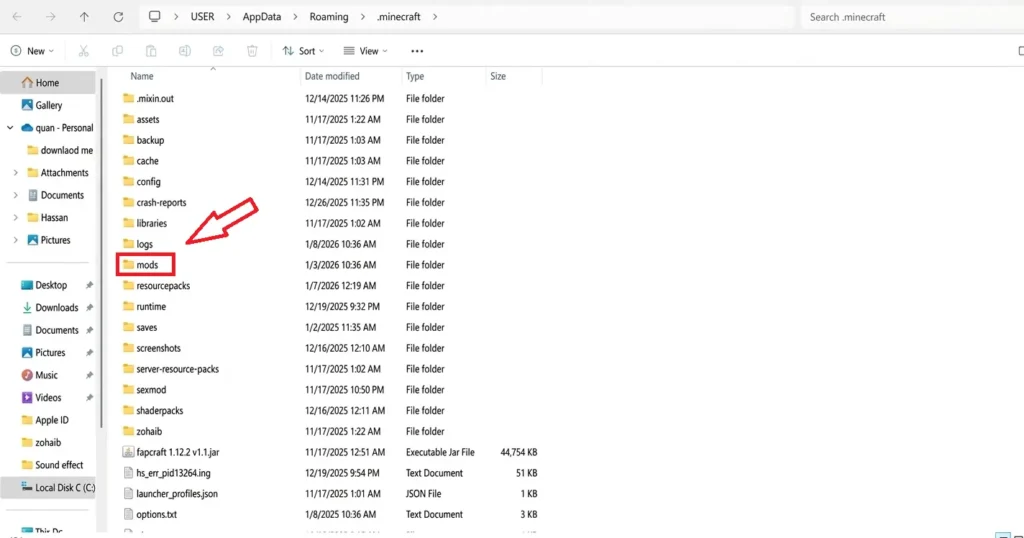Select the server-resource-packs folder

[171, 369]
